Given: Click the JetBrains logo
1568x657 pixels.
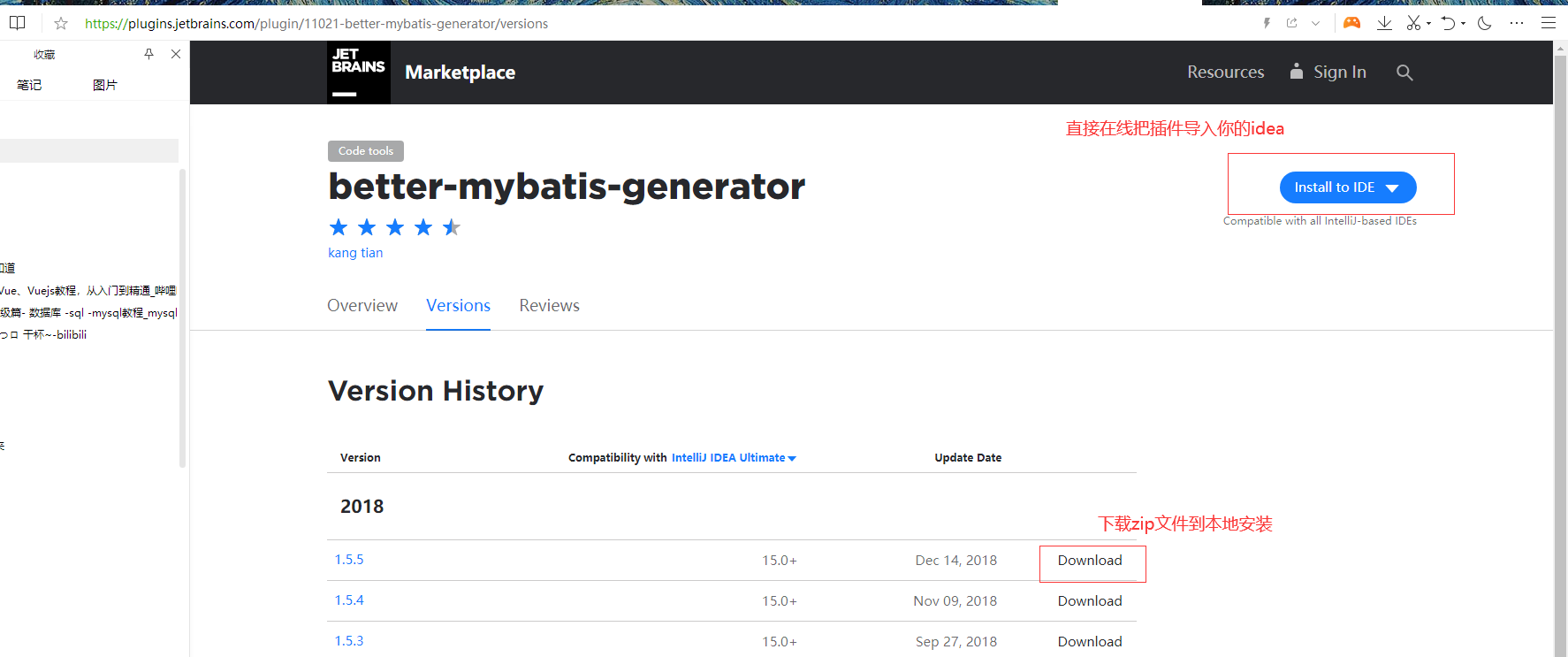Looking at the screenshot, I should click(x=359, y=73).
